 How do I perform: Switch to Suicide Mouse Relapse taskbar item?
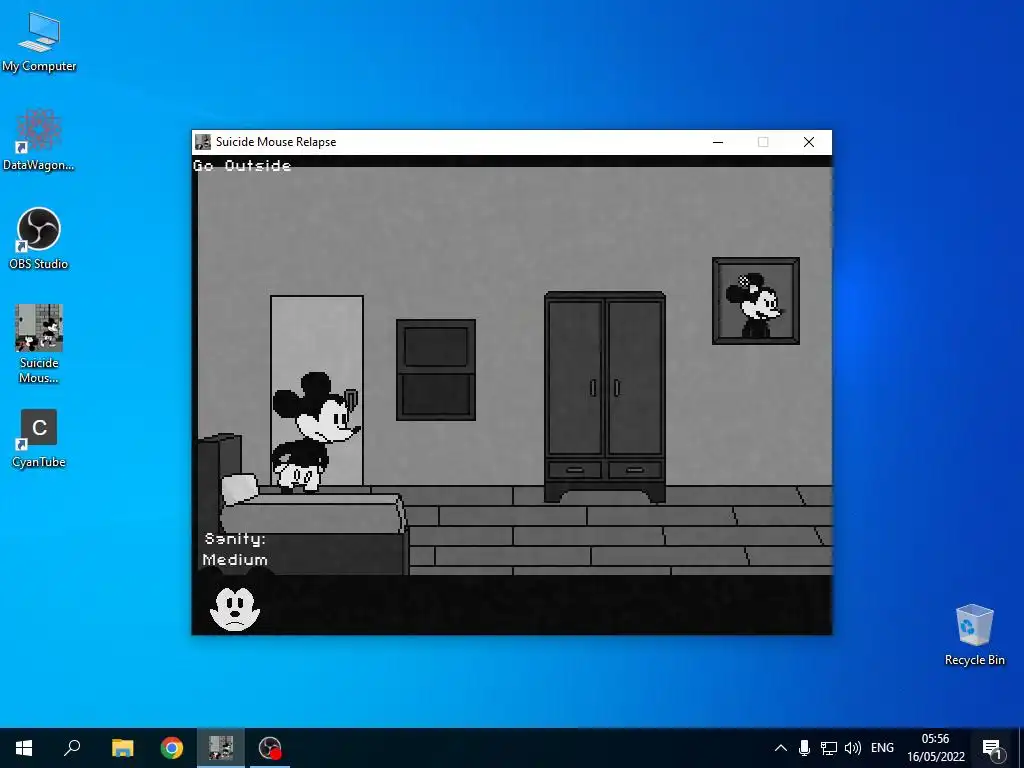coord(221,748)
